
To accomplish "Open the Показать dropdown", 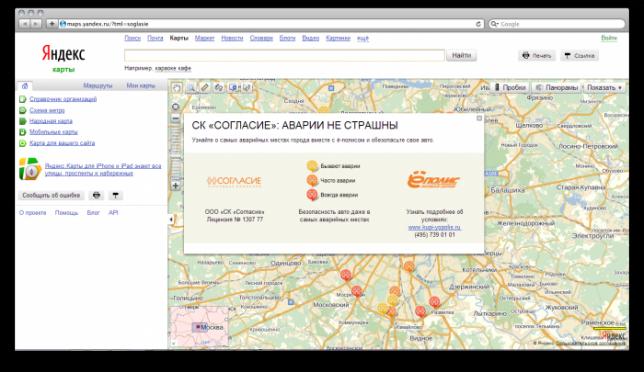I will click(x=604, y=87).
